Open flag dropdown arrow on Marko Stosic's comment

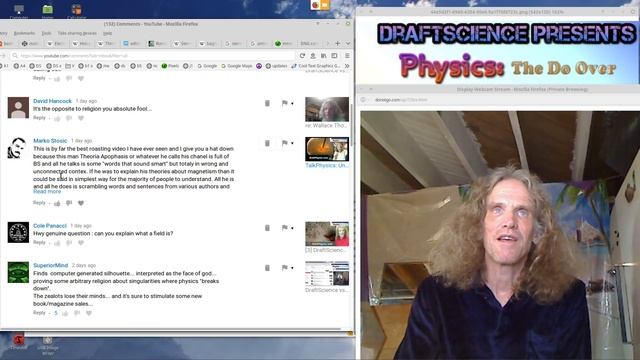(292, 144)
